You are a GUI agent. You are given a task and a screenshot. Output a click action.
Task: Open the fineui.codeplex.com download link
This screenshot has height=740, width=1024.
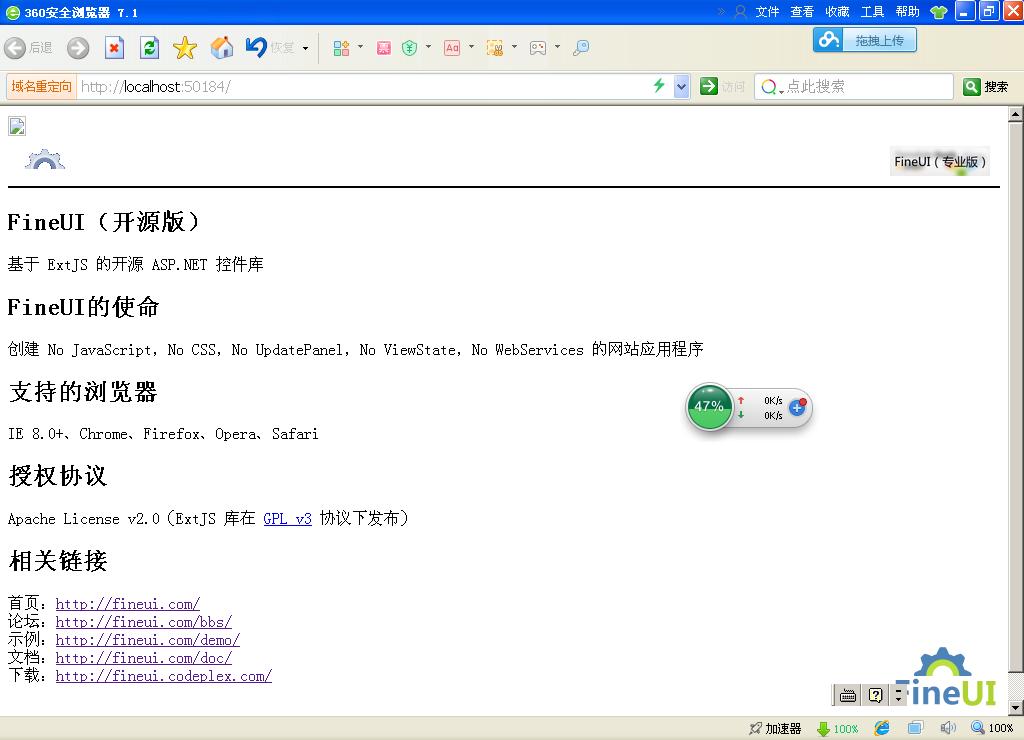point(164,676)
